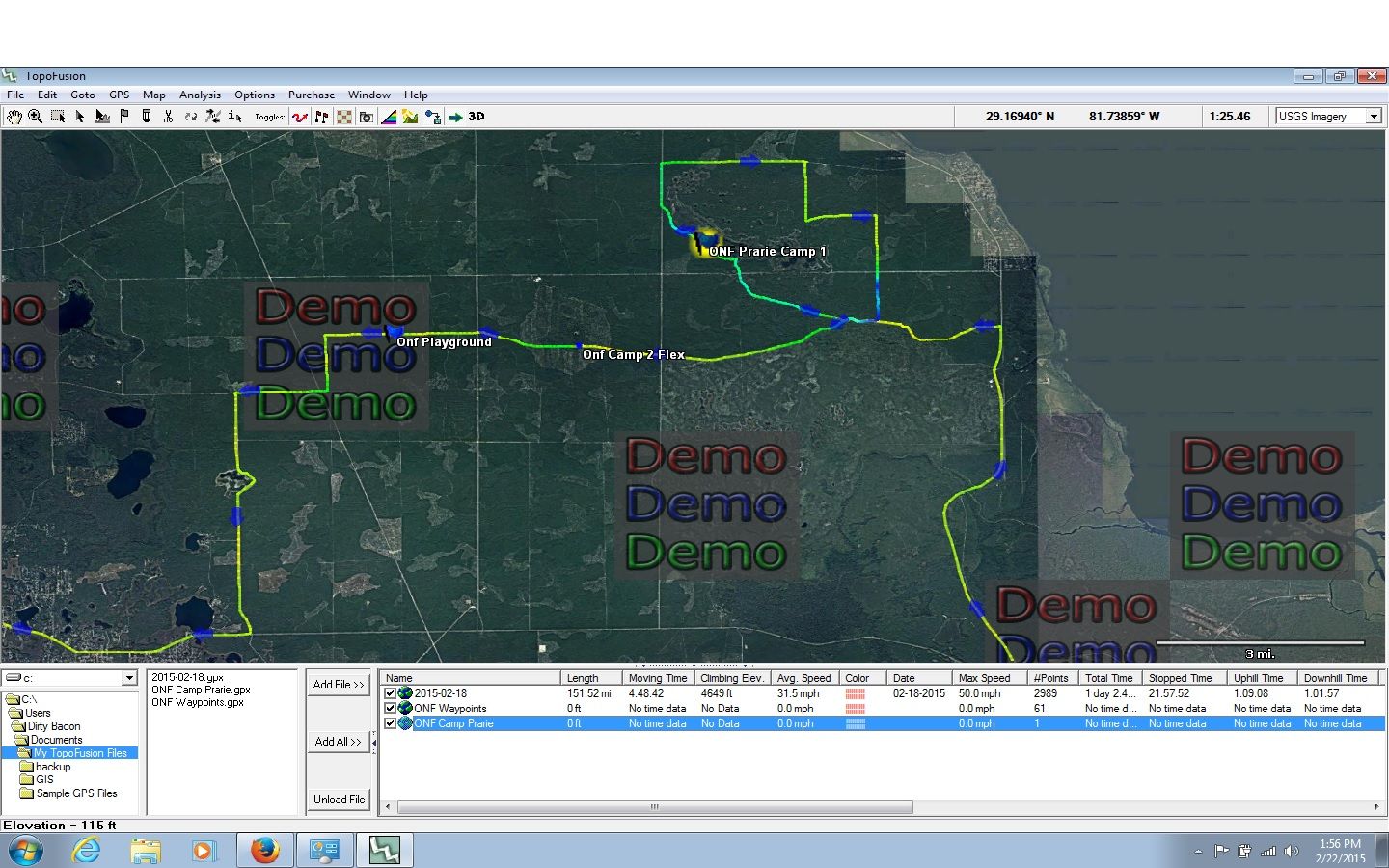
Task: Select the zoom magnifier tool
Action: pyautogui.click(x=36, y=117)
